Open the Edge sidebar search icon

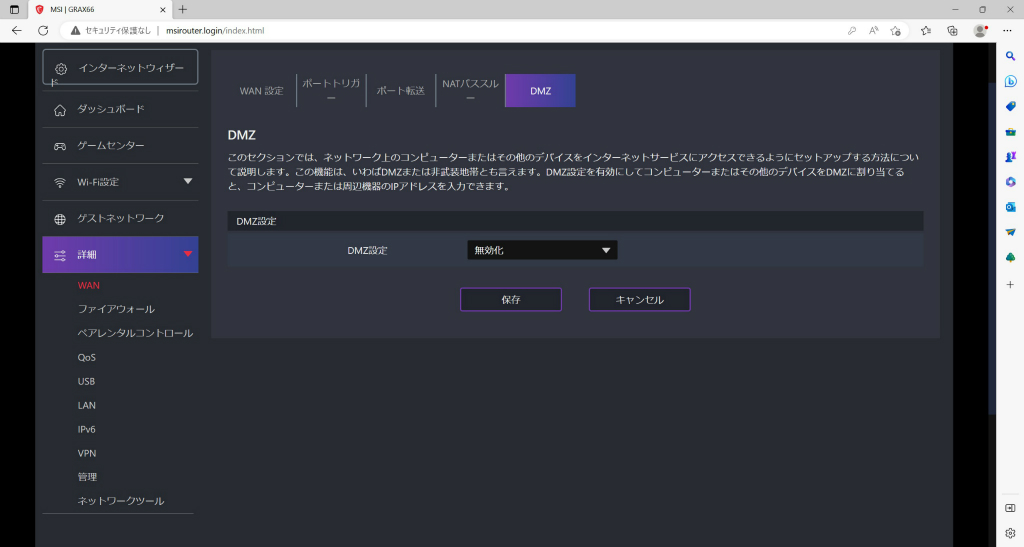[1010, 56]
